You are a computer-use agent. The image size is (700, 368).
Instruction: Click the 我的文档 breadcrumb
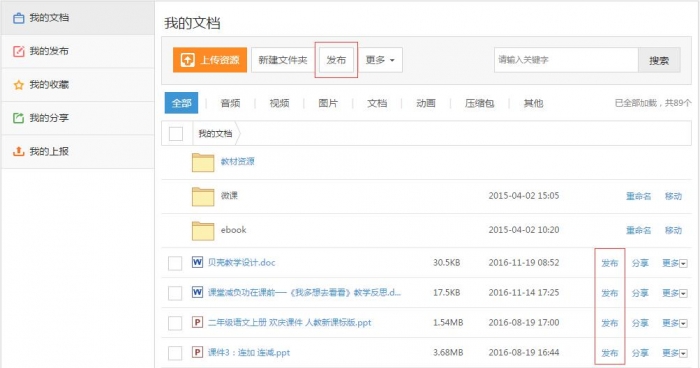point(215,134)
